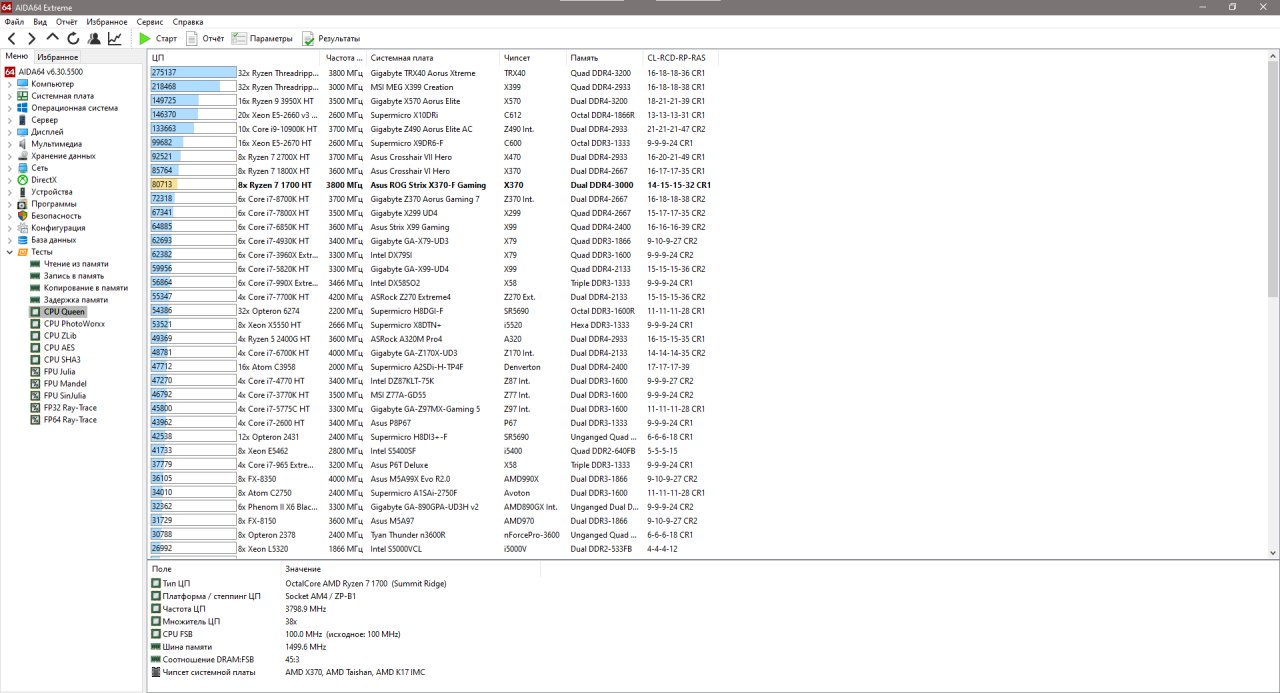Open the Параметры toolbar button
This screenshot has width=1280, height=693.
pyautogui.click(x=262, y=39)
